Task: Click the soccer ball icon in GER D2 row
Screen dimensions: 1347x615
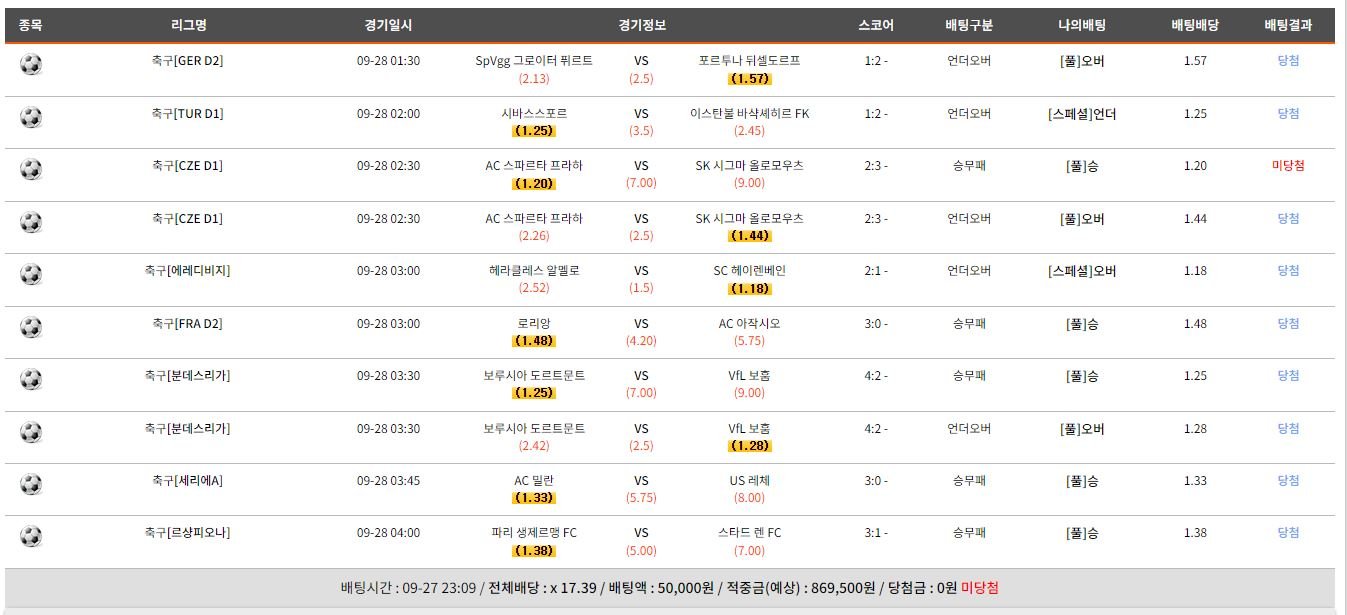Action: (x=31, y=65)
